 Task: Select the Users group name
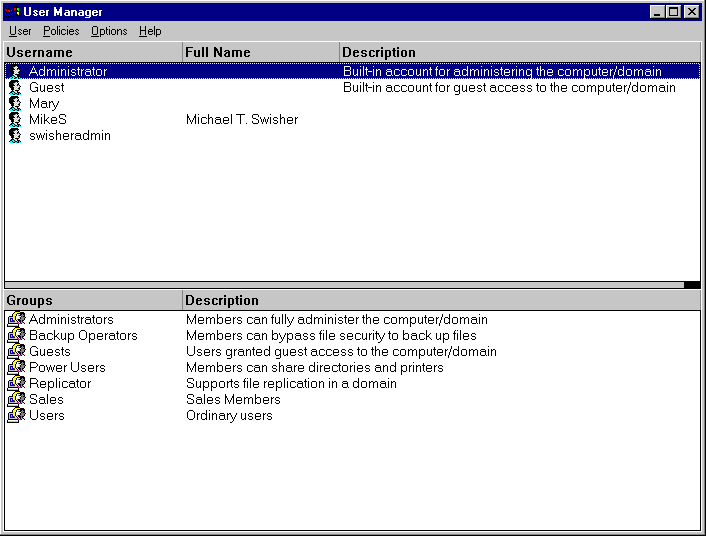[x=47, y=415]
